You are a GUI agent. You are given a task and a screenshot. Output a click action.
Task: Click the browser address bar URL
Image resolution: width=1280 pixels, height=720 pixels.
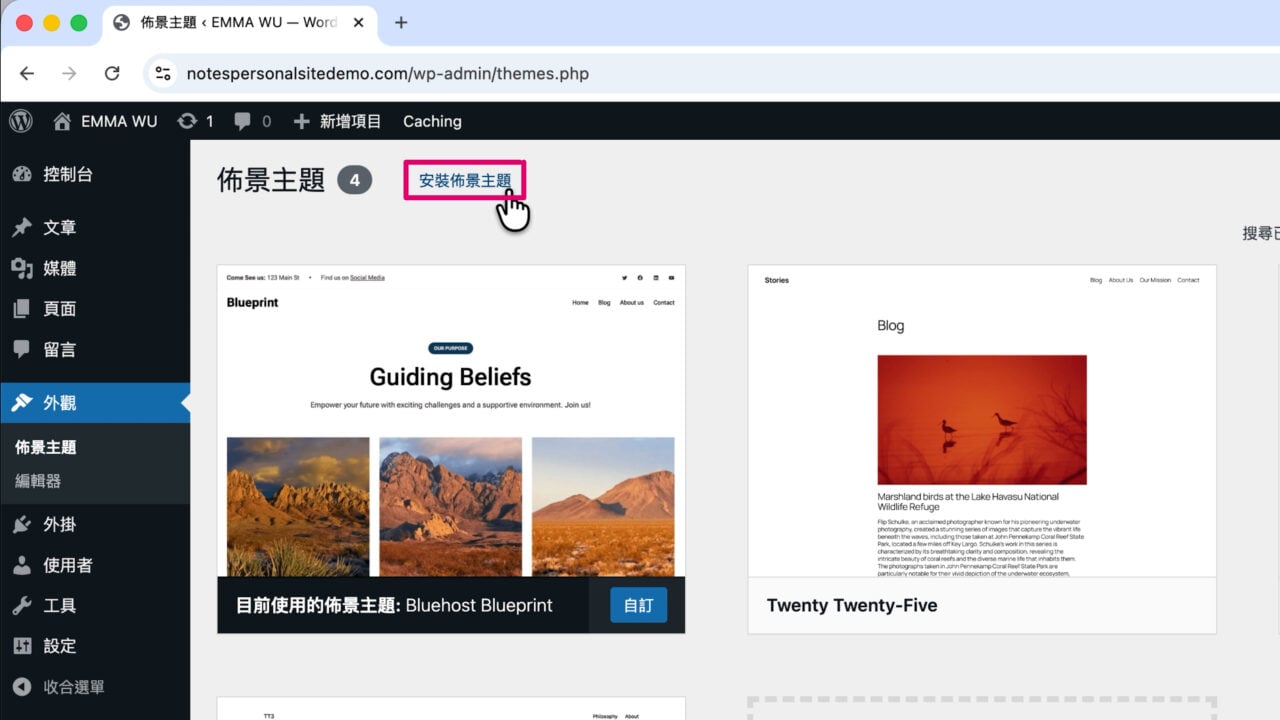[388, 73]
